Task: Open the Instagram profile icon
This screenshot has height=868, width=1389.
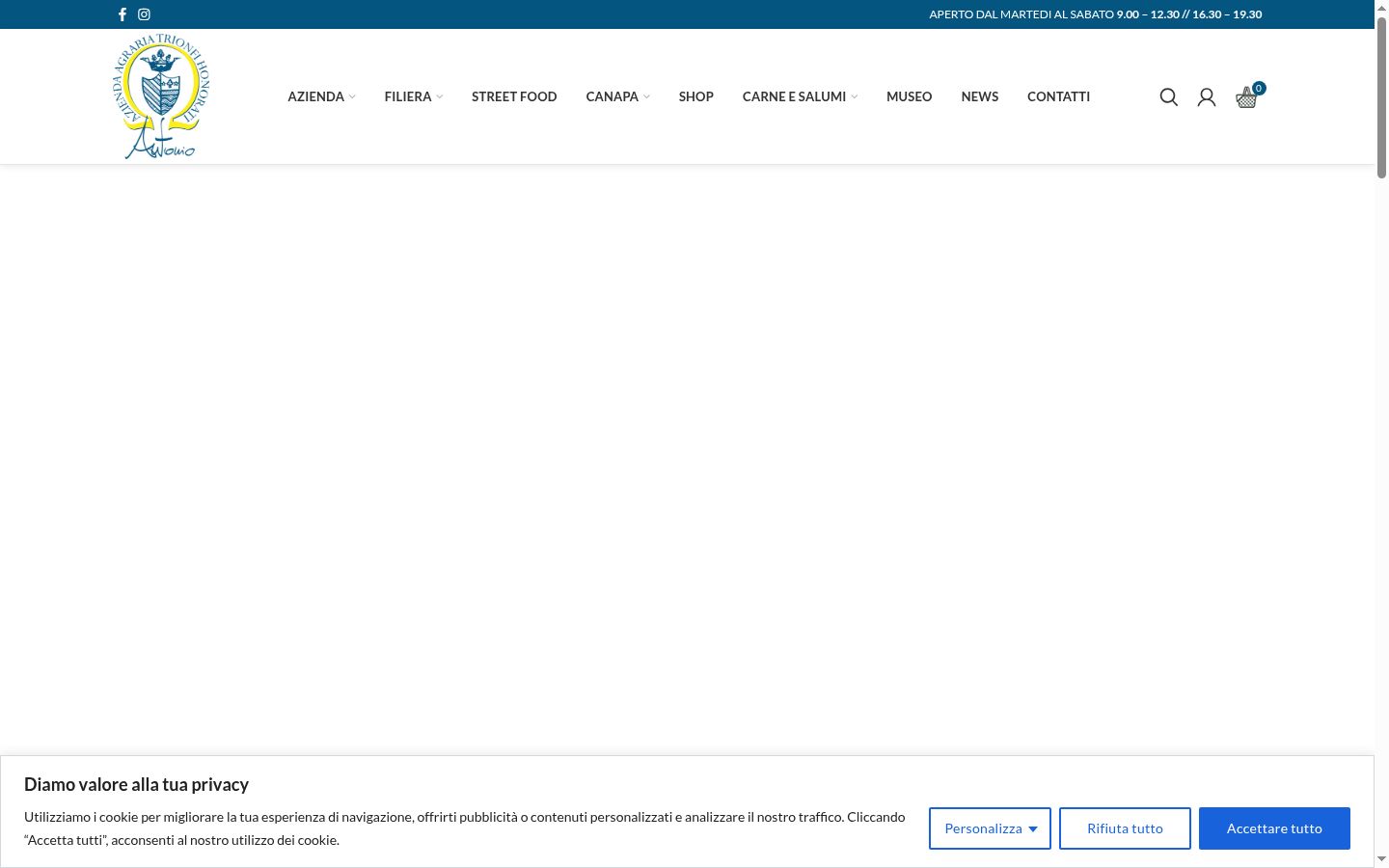Action: coord(144,14)
